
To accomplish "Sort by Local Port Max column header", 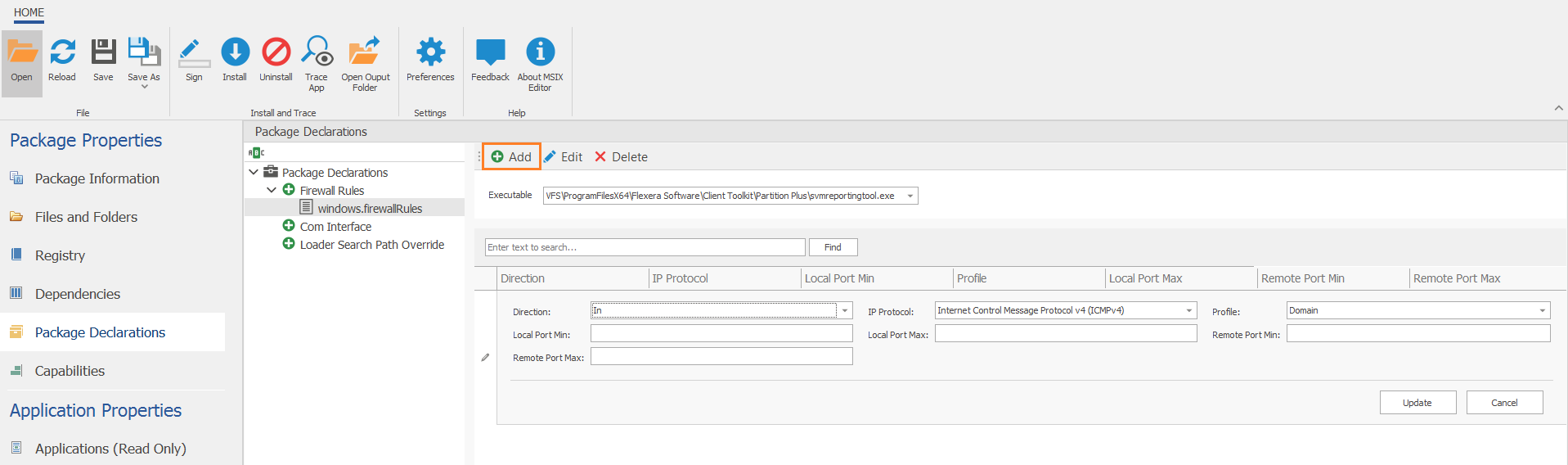I will (1181, 278).
